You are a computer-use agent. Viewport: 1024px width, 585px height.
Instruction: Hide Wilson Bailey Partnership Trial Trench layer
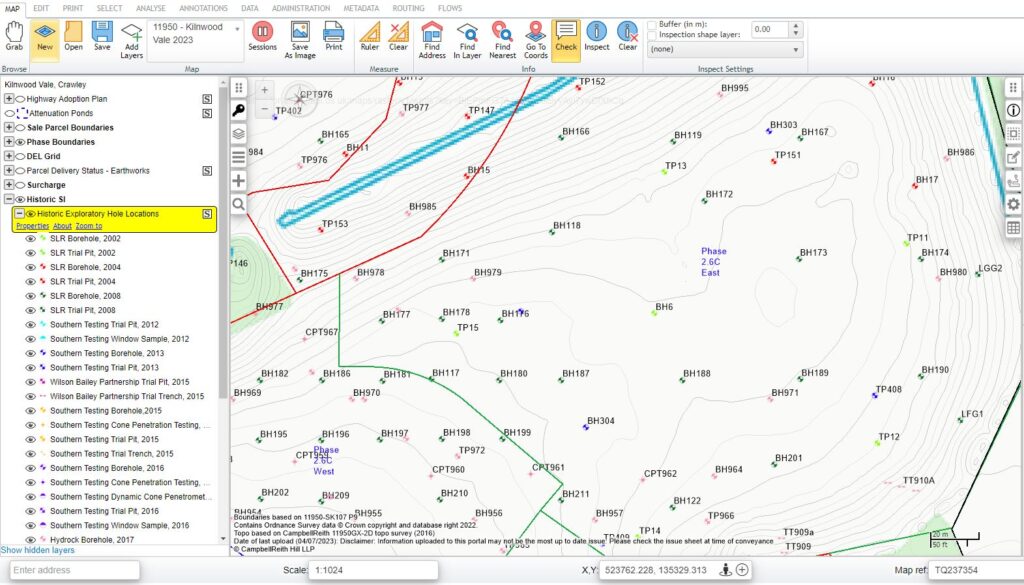click(30, 397)
